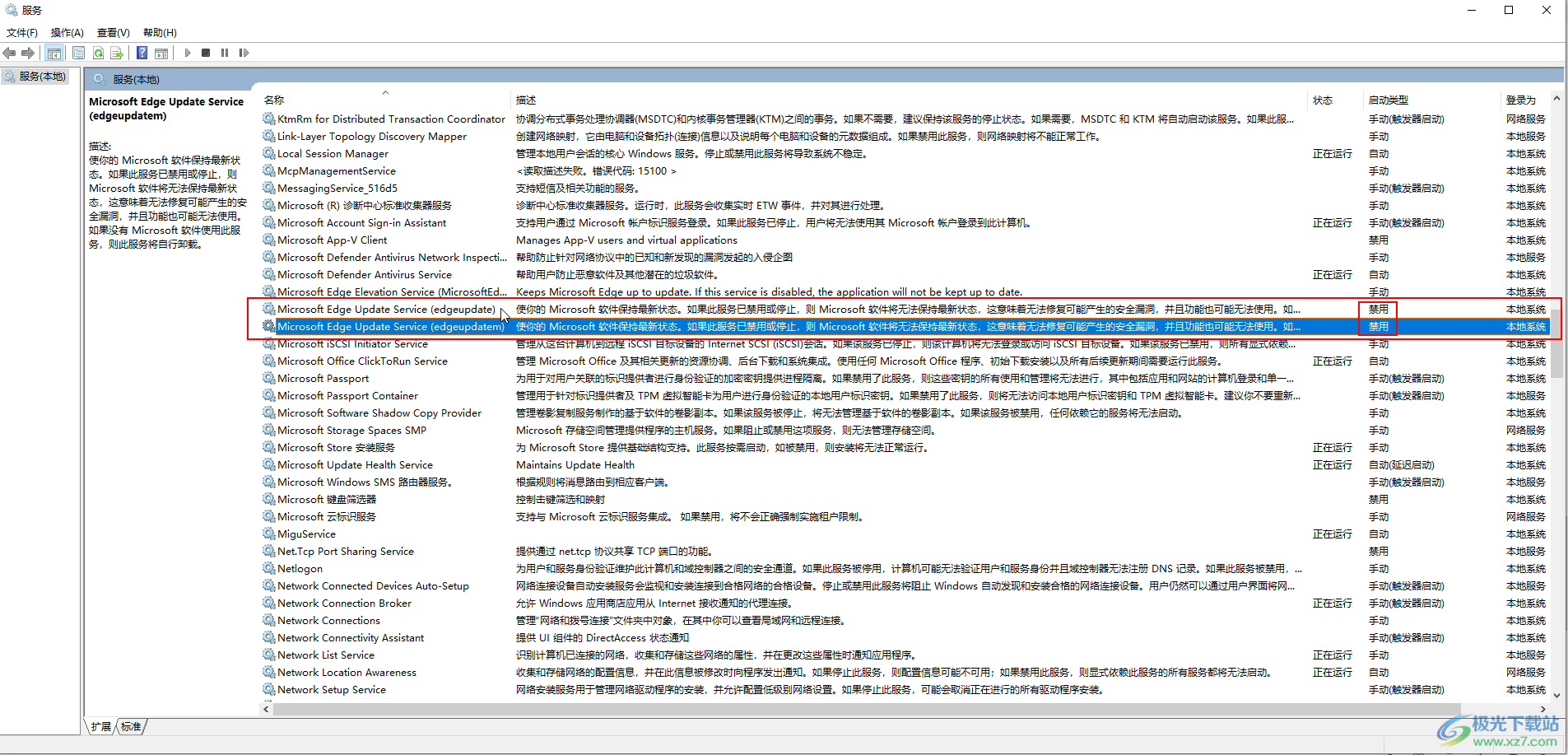Click the gear icon of Network Connections

269,620
